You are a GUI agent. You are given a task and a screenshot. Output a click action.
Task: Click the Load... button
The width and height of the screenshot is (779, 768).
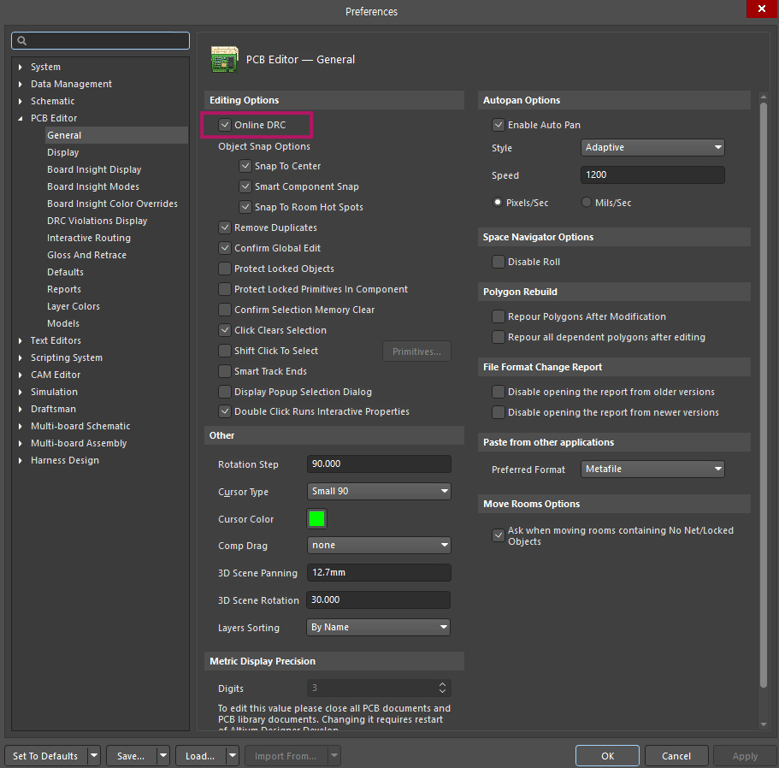[x=200, y=756]
